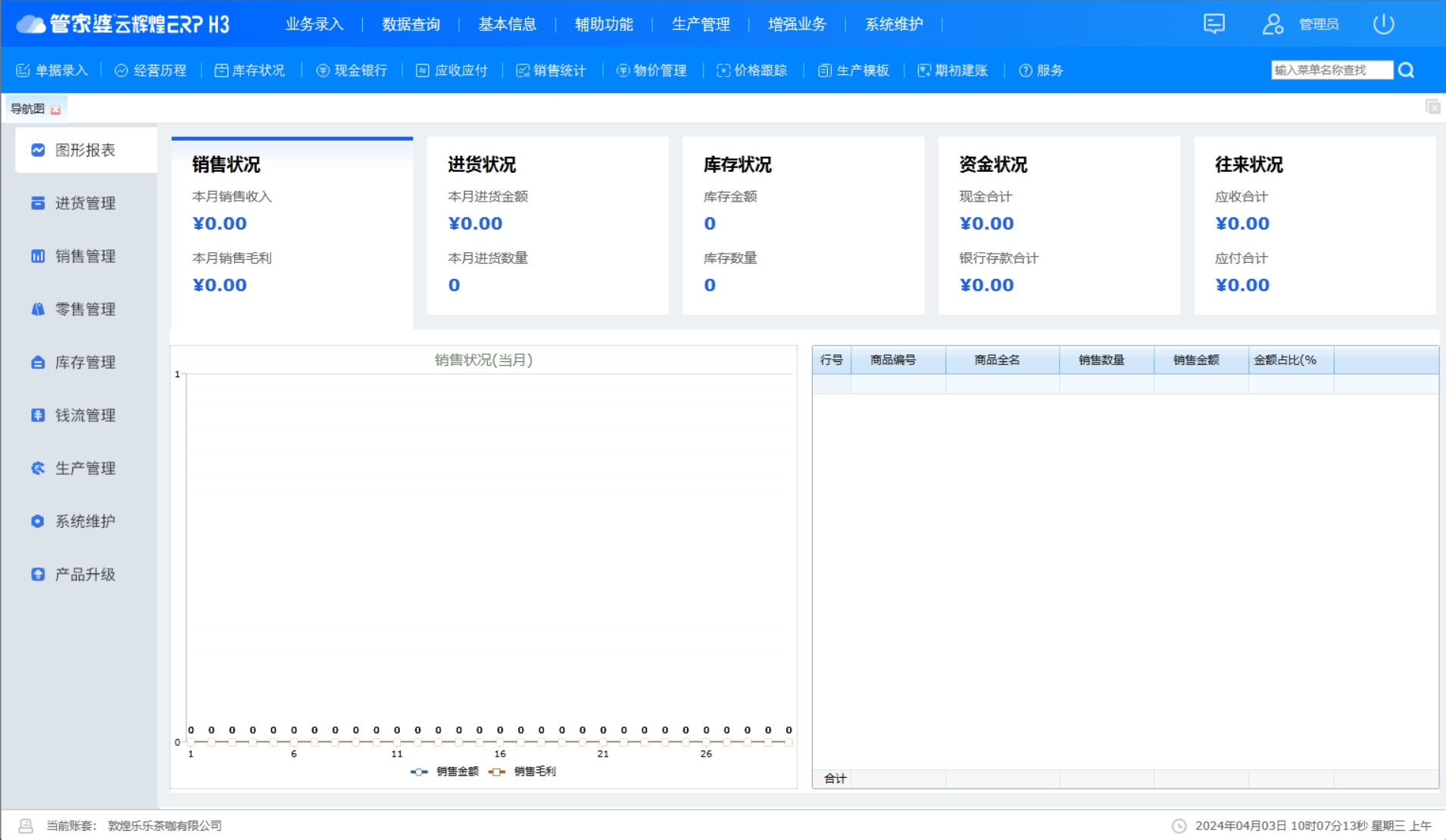This screenshot has height=840, width=1446.
Task: Select the 库存状况 summary card
Action: [x=804, y=226]
